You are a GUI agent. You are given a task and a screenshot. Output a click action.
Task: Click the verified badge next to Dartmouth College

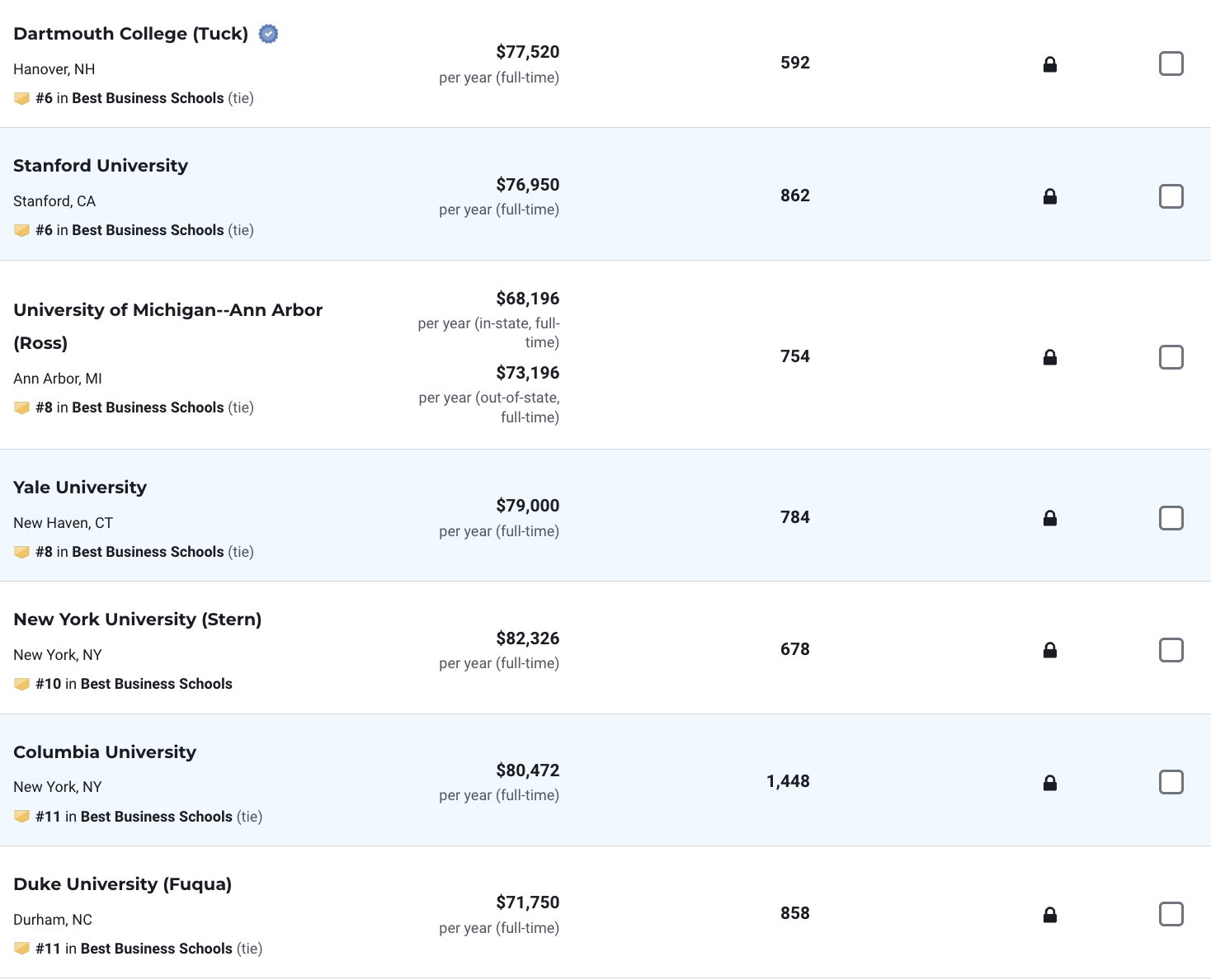click(x=268, y=34)
